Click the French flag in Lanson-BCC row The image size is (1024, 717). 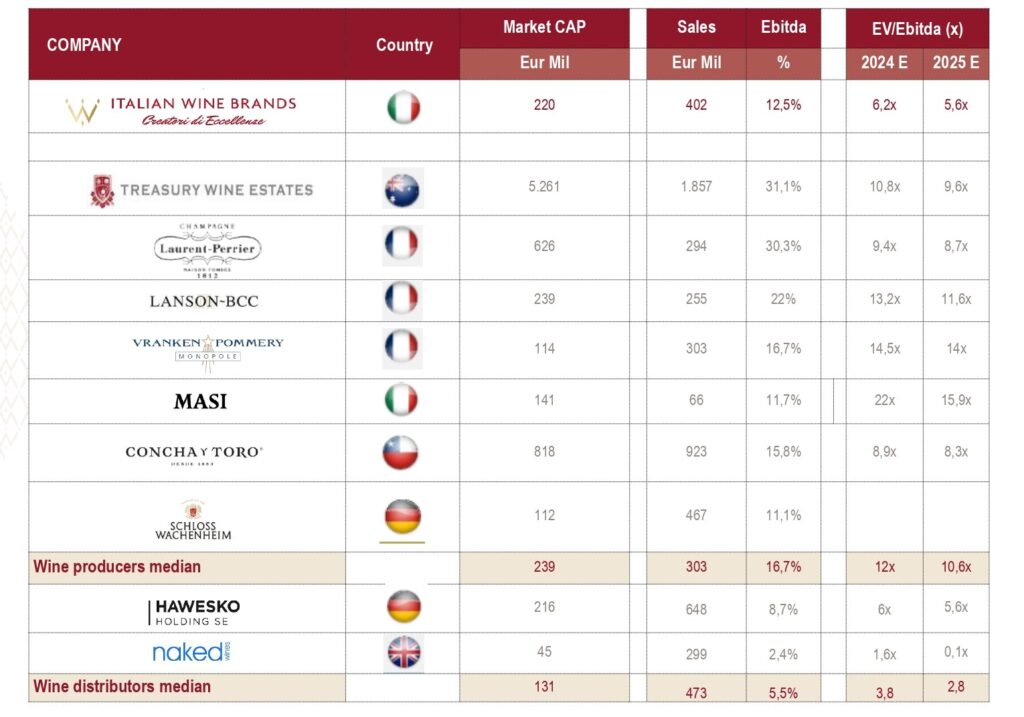click(x=402, y=298)
